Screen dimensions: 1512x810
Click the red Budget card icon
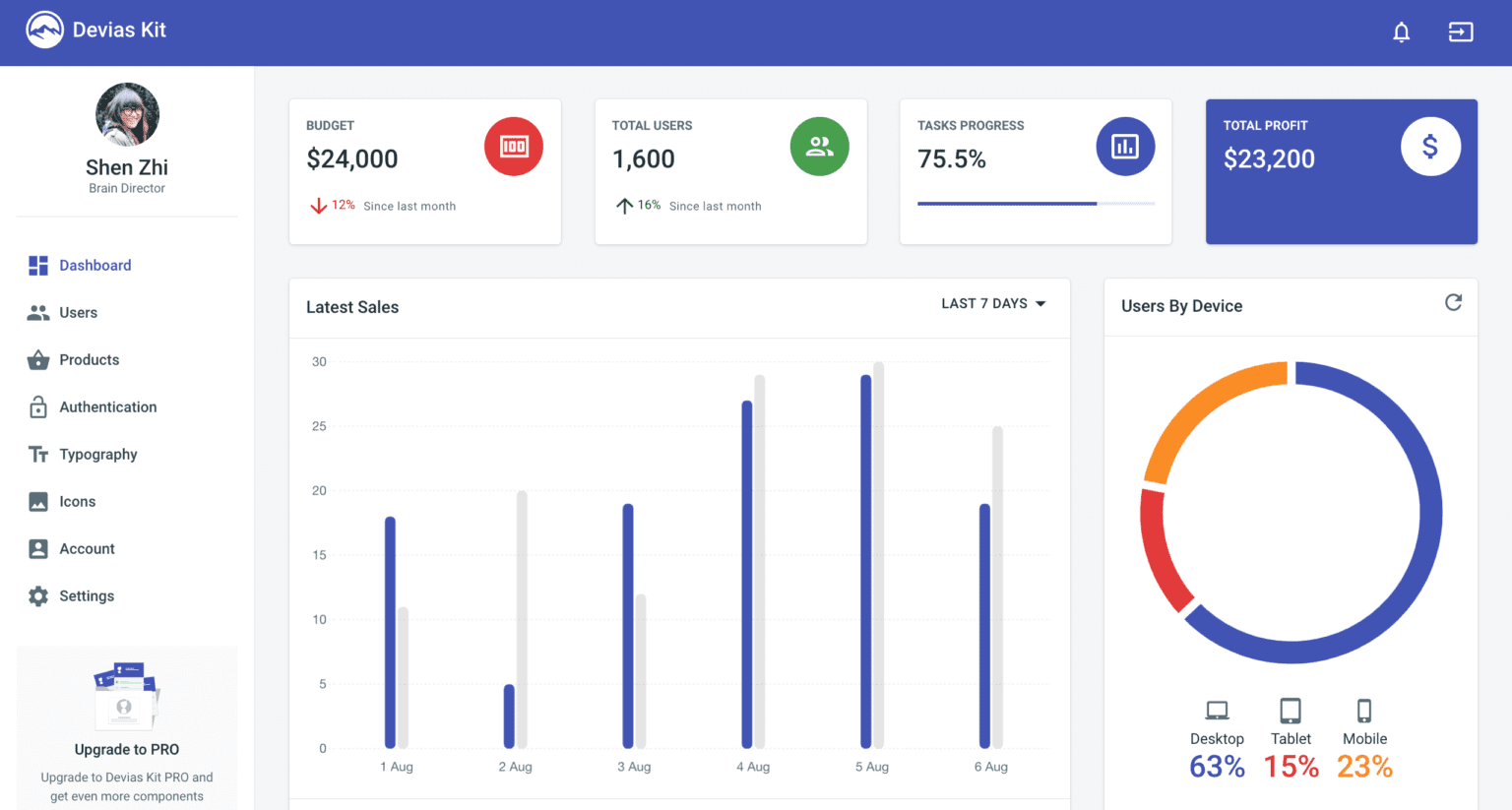(x=513, y=146)
